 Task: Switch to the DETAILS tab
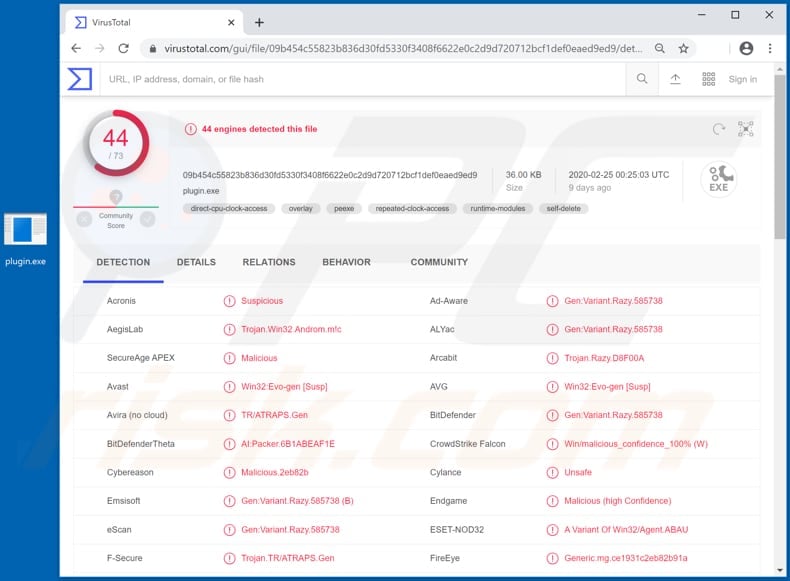coord(196,262)
